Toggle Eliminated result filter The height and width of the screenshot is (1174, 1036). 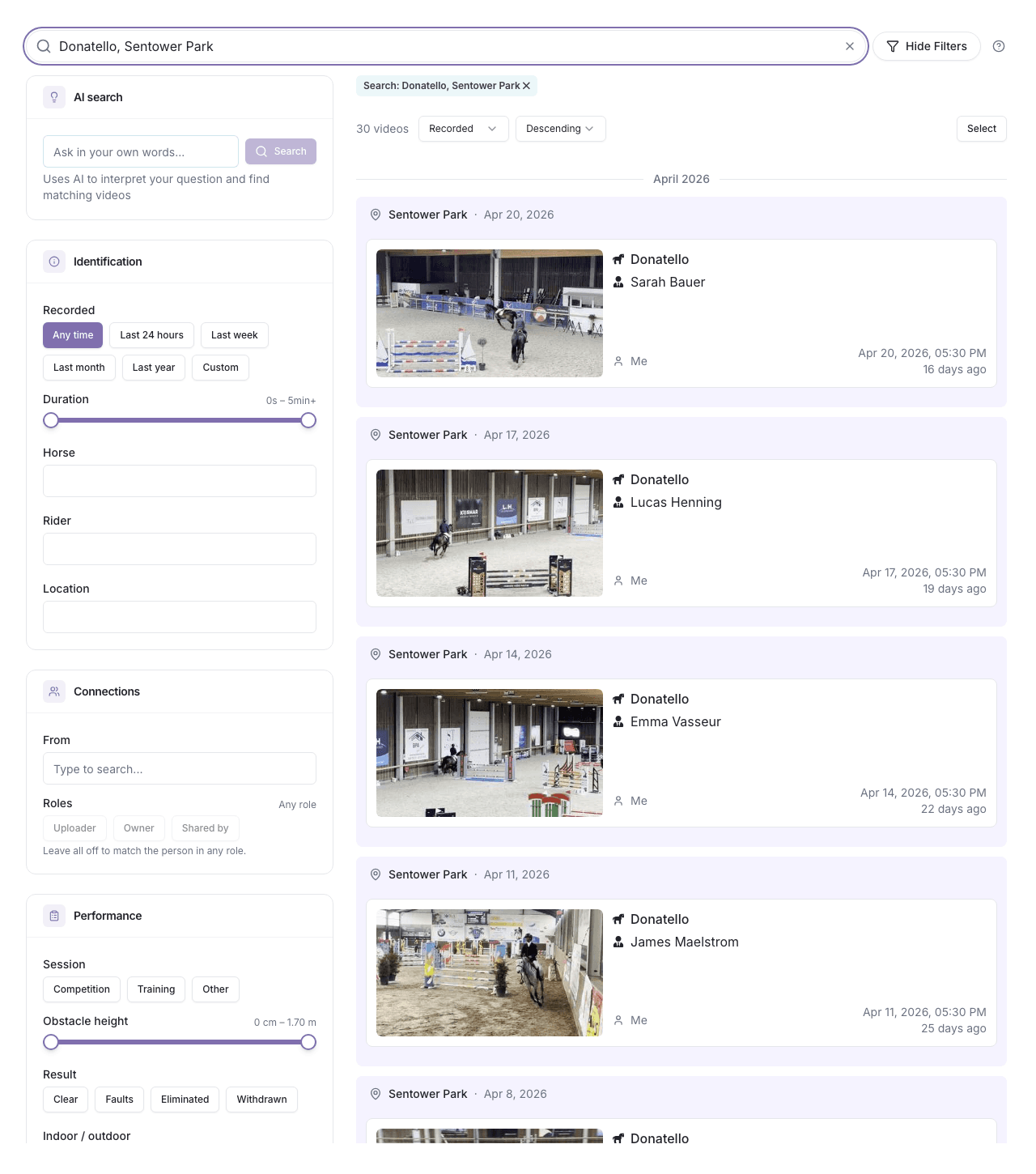(x=185, y=1100)
